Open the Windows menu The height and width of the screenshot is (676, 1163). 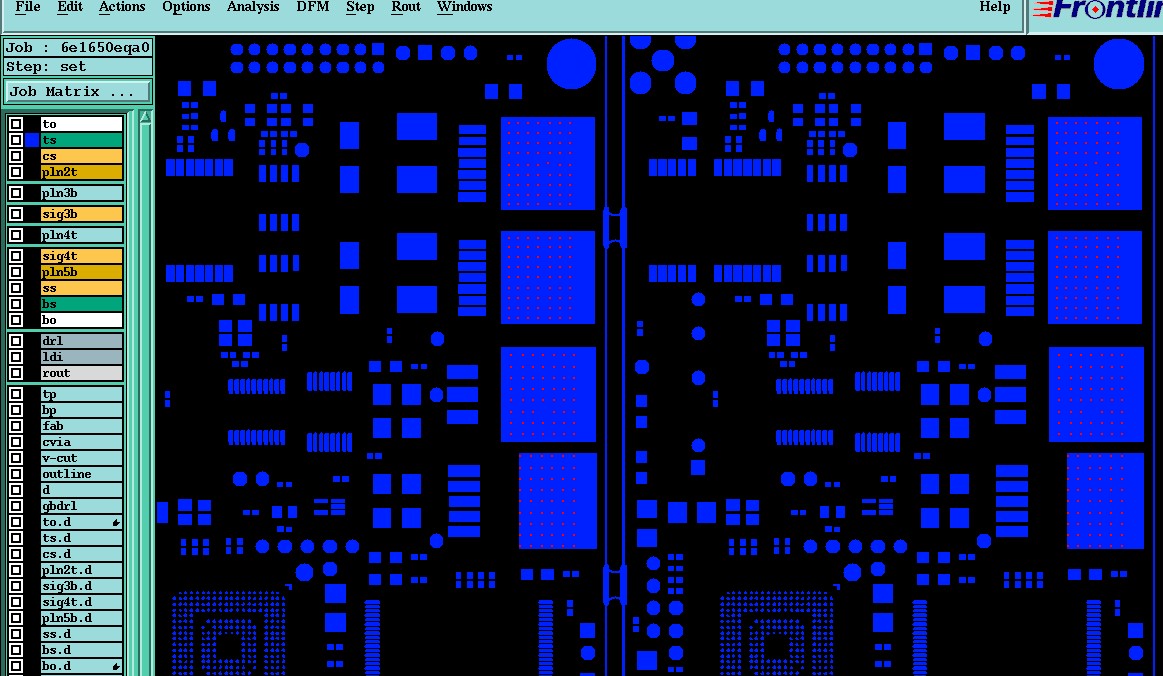[x=464, y=7]
